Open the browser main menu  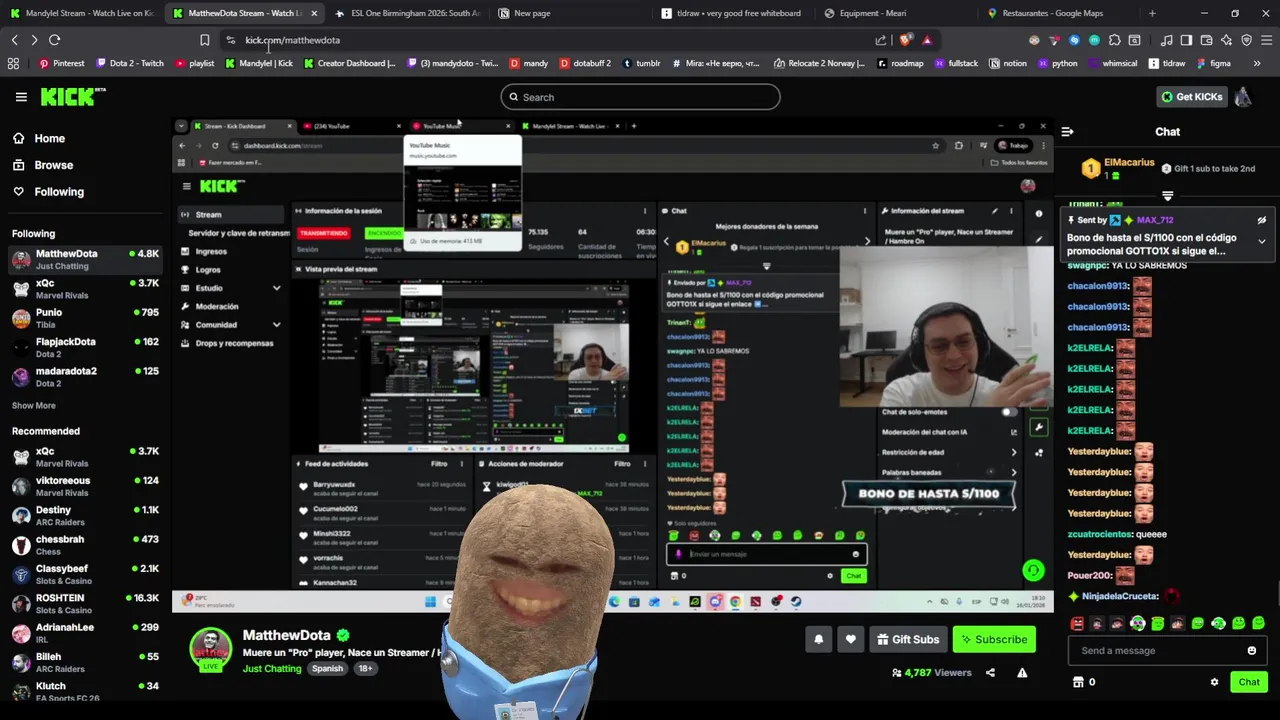pyautogui.click(x=1266, y=40)
